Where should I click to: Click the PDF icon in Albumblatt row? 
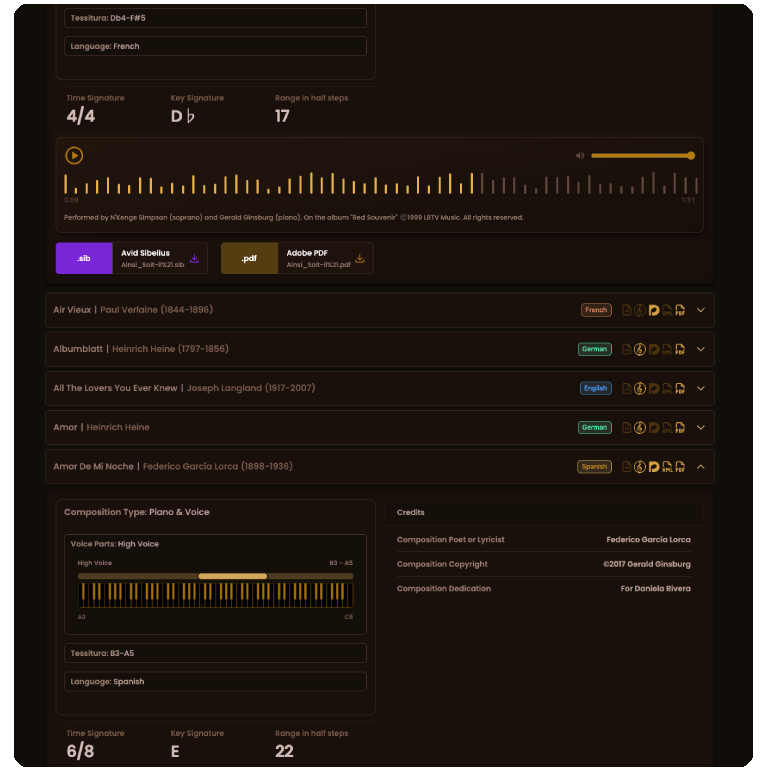(x=680, y=349)
